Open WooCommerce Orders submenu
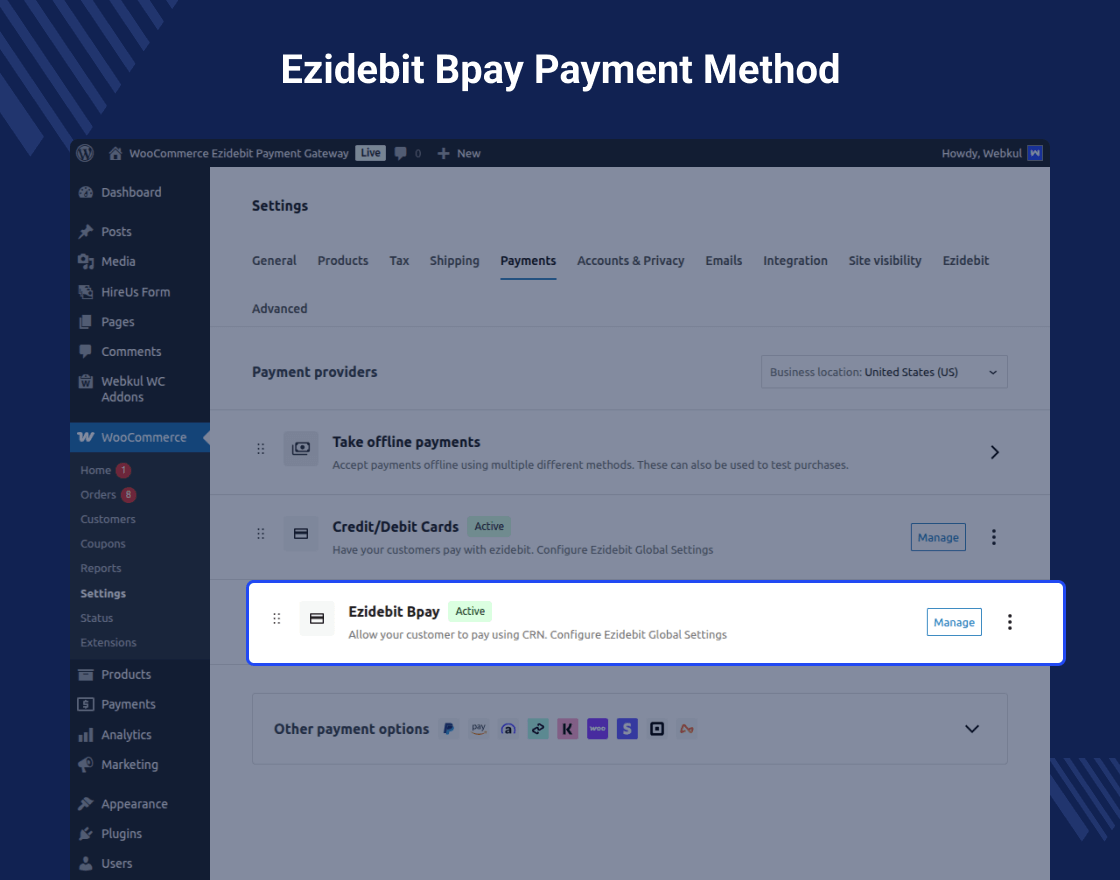Viewport: 1120px width, 880px height. coord(98,494)
